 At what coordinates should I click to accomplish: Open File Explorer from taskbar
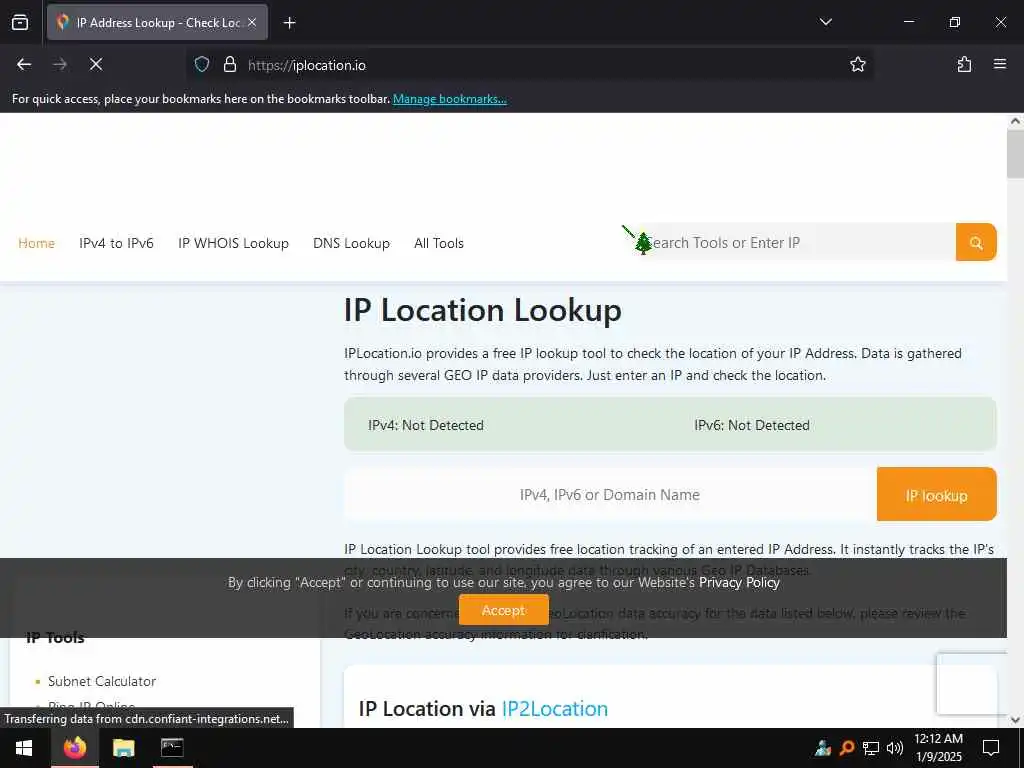pos(123,748)
